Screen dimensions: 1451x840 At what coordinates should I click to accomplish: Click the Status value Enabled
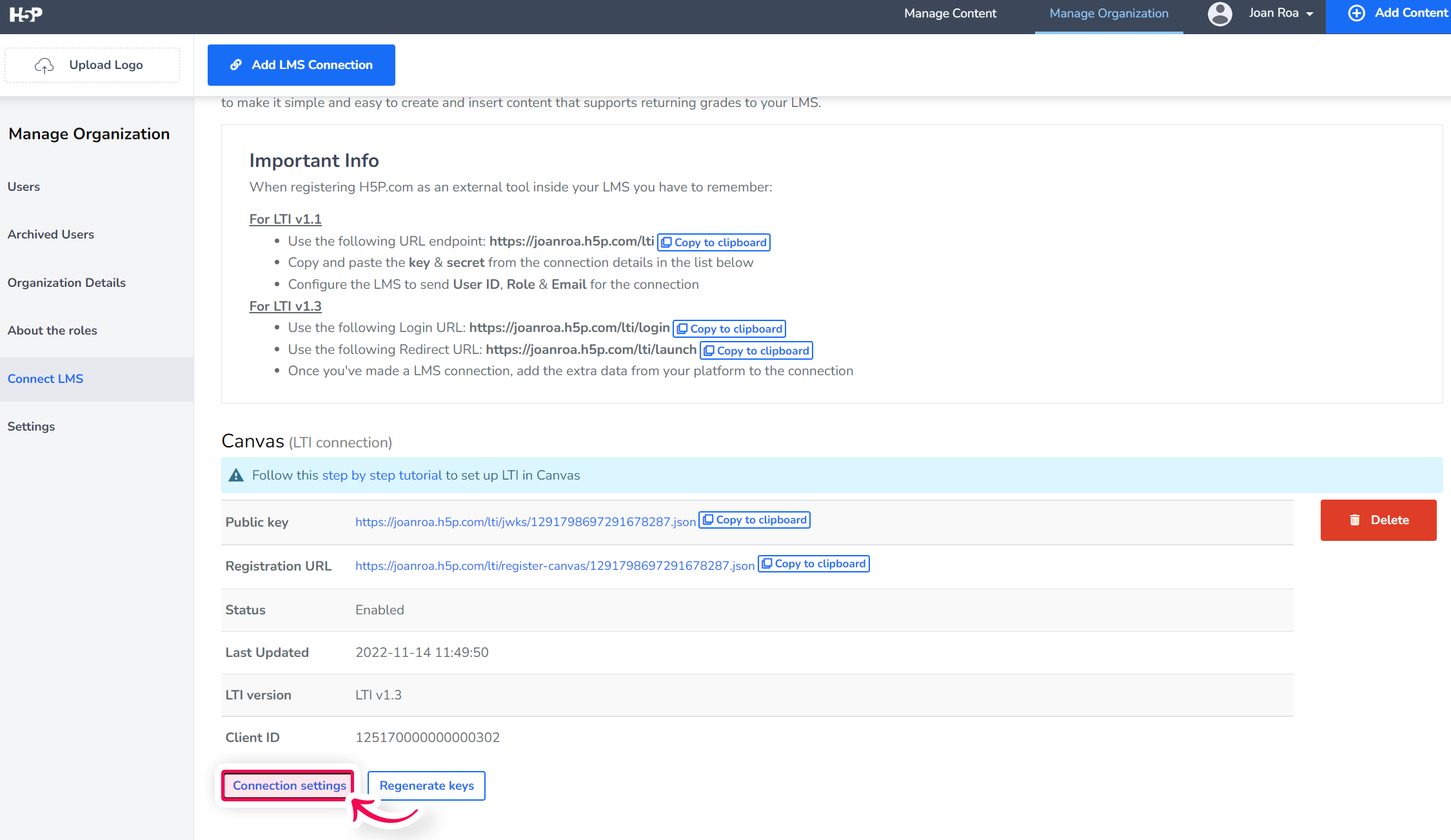(380, 610)
